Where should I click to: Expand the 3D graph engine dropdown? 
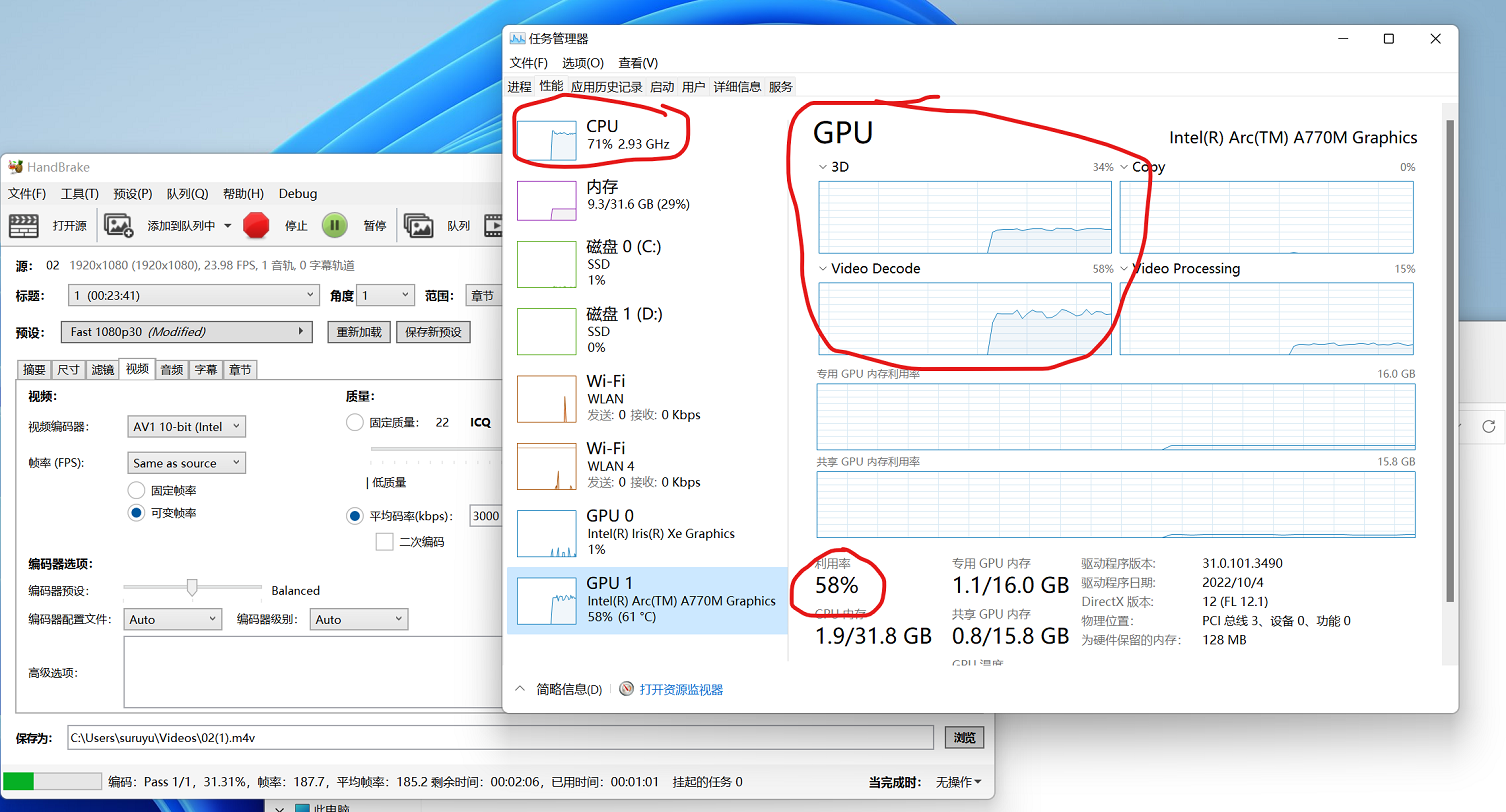[x=823, y=167]
